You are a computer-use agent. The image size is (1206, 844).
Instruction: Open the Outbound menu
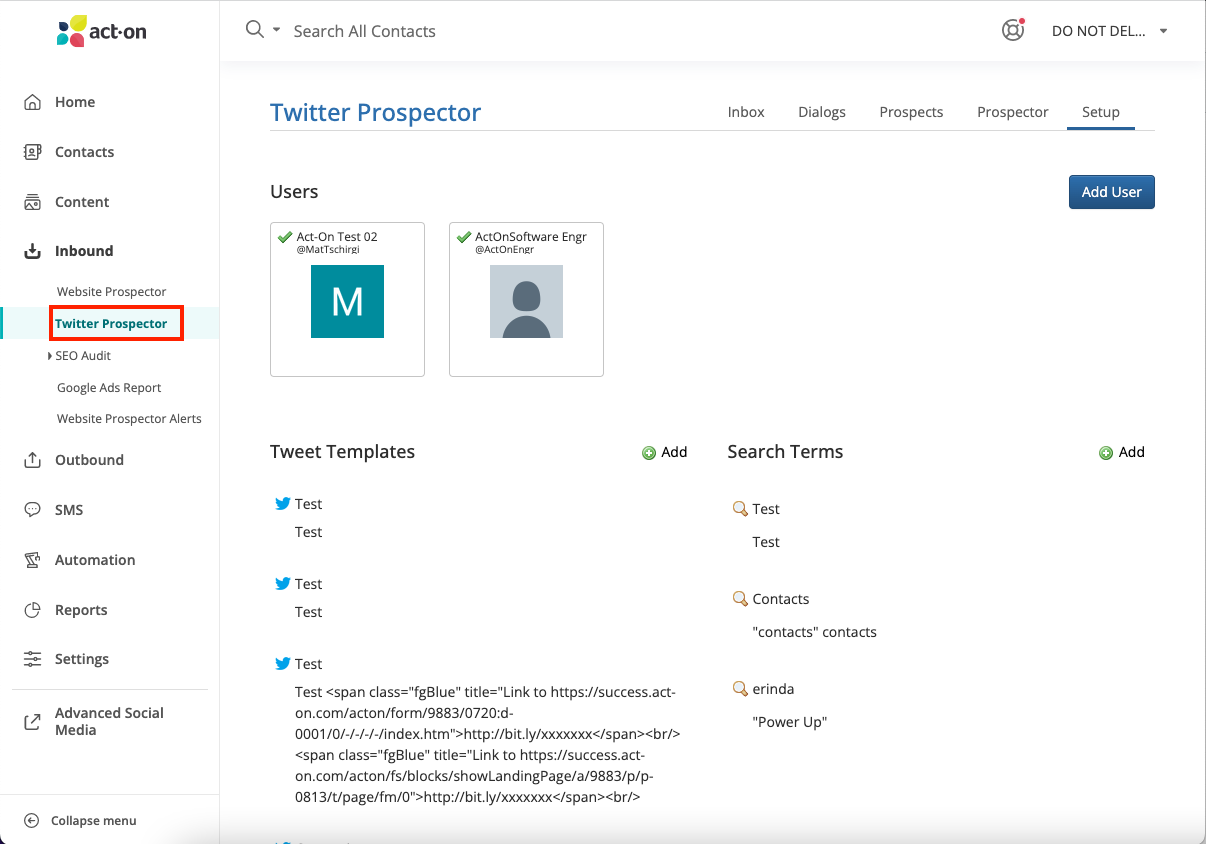[89, 460]
